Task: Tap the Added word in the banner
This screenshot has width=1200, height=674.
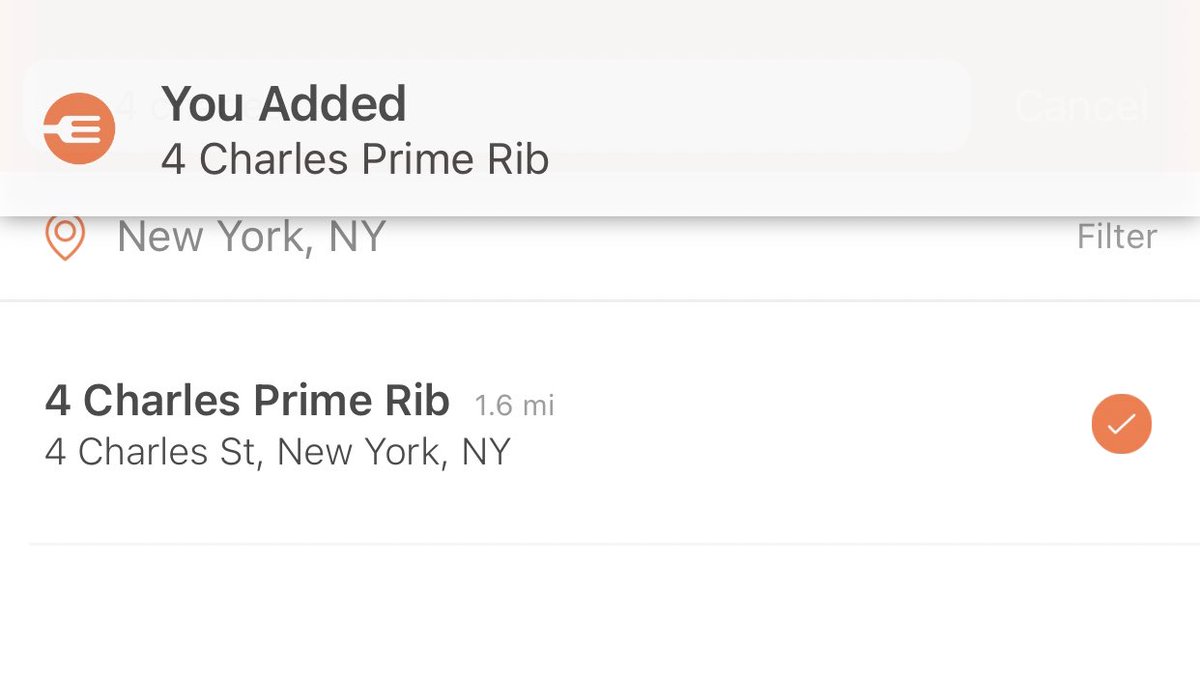Action: (331, 104)
